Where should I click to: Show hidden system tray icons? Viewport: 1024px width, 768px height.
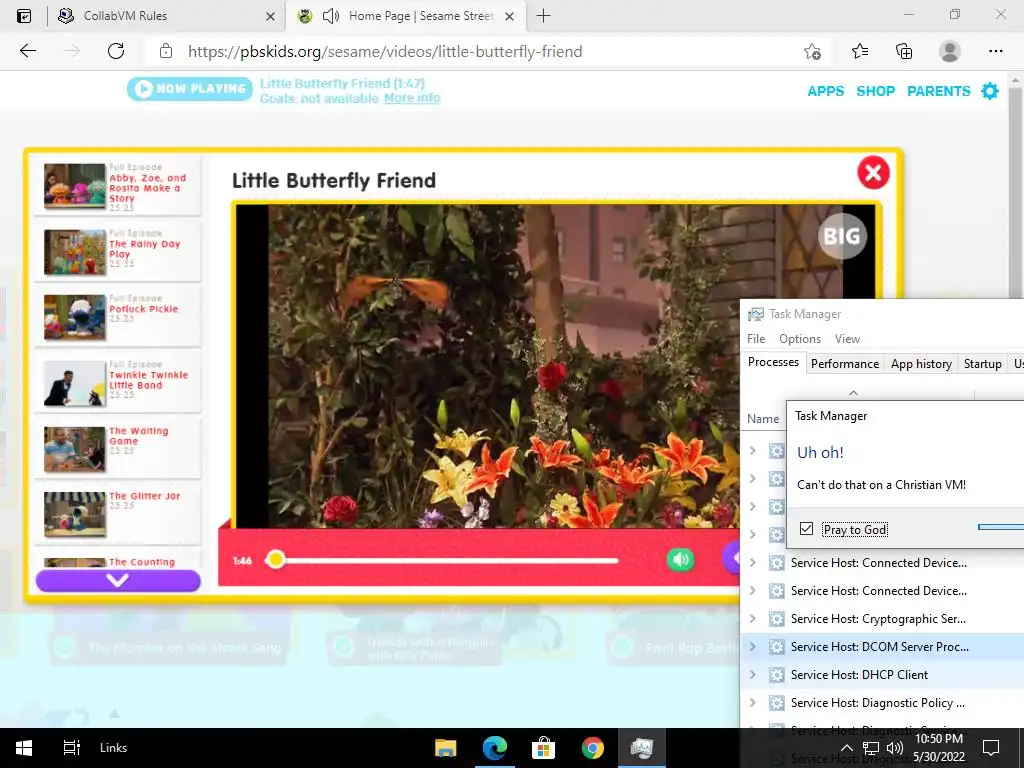846,748
